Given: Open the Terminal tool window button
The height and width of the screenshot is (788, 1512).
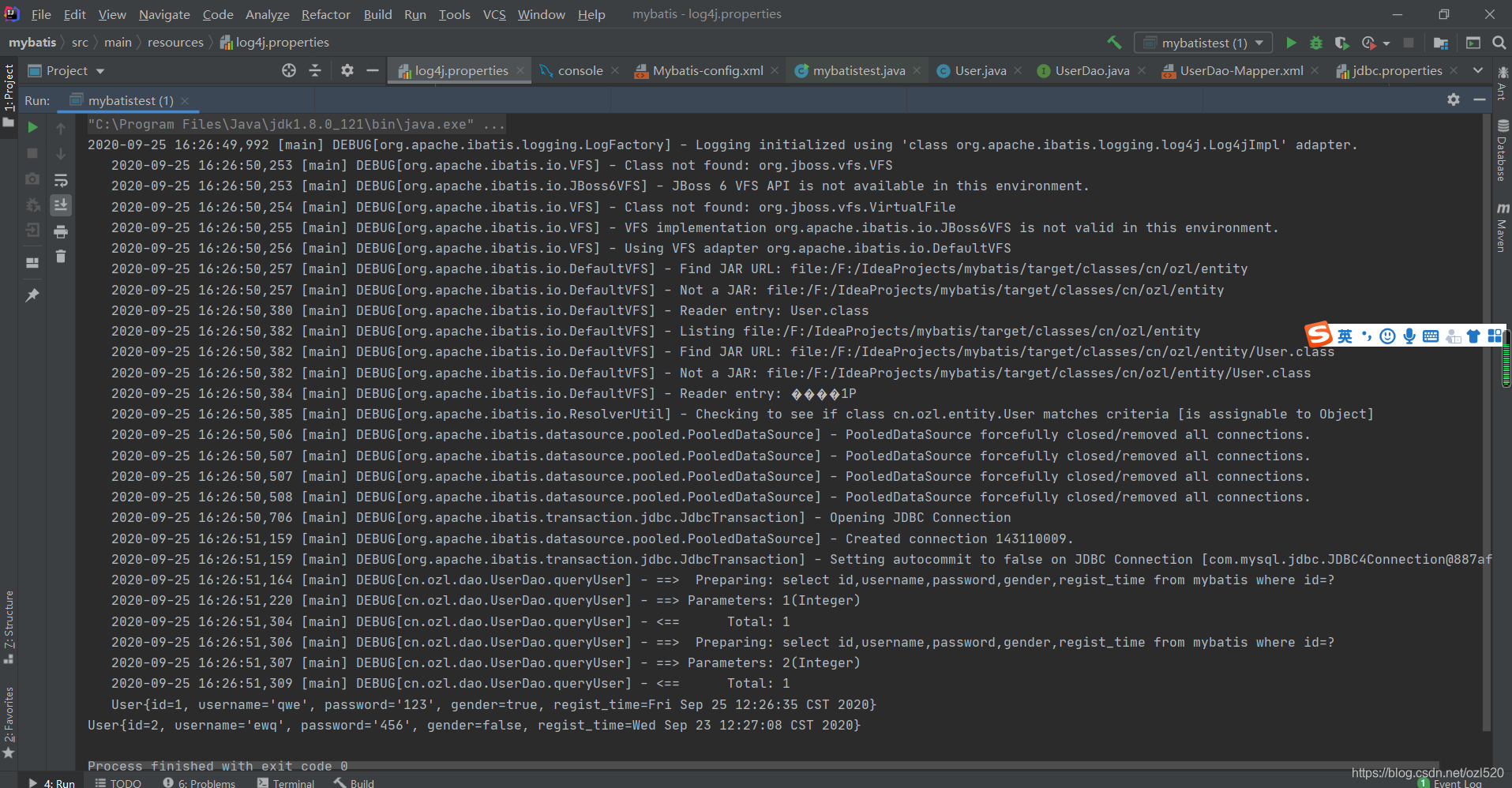Looking at the screenshot, I should [x=286, y=782].
